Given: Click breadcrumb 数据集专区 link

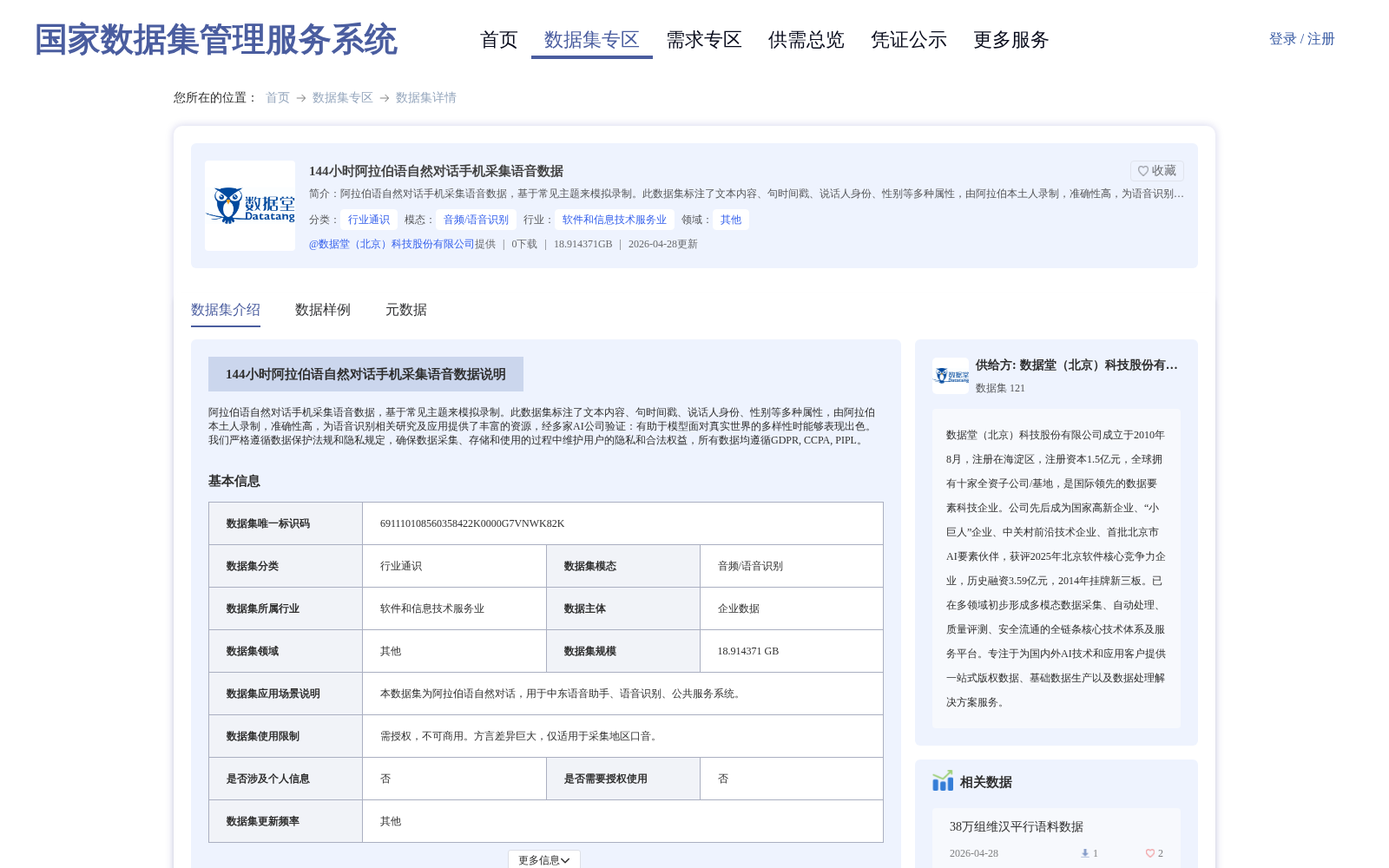Looking at the screenshot, I should tap(343, 98).
